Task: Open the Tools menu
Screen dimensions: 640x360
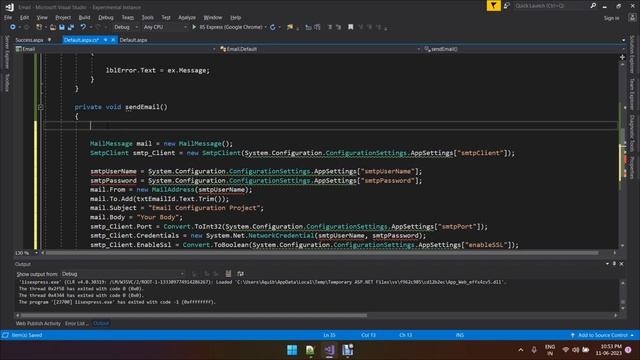Action: pyautogui.click(x=147, y=18)
